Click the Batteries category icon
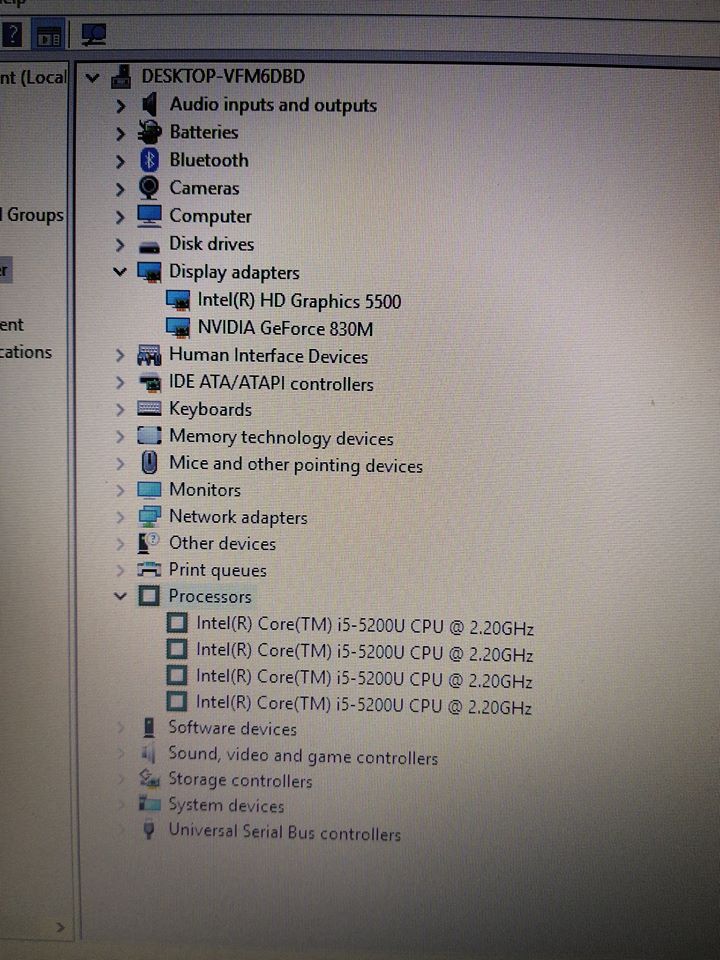The image size is (720, 960). click(149, 132)
